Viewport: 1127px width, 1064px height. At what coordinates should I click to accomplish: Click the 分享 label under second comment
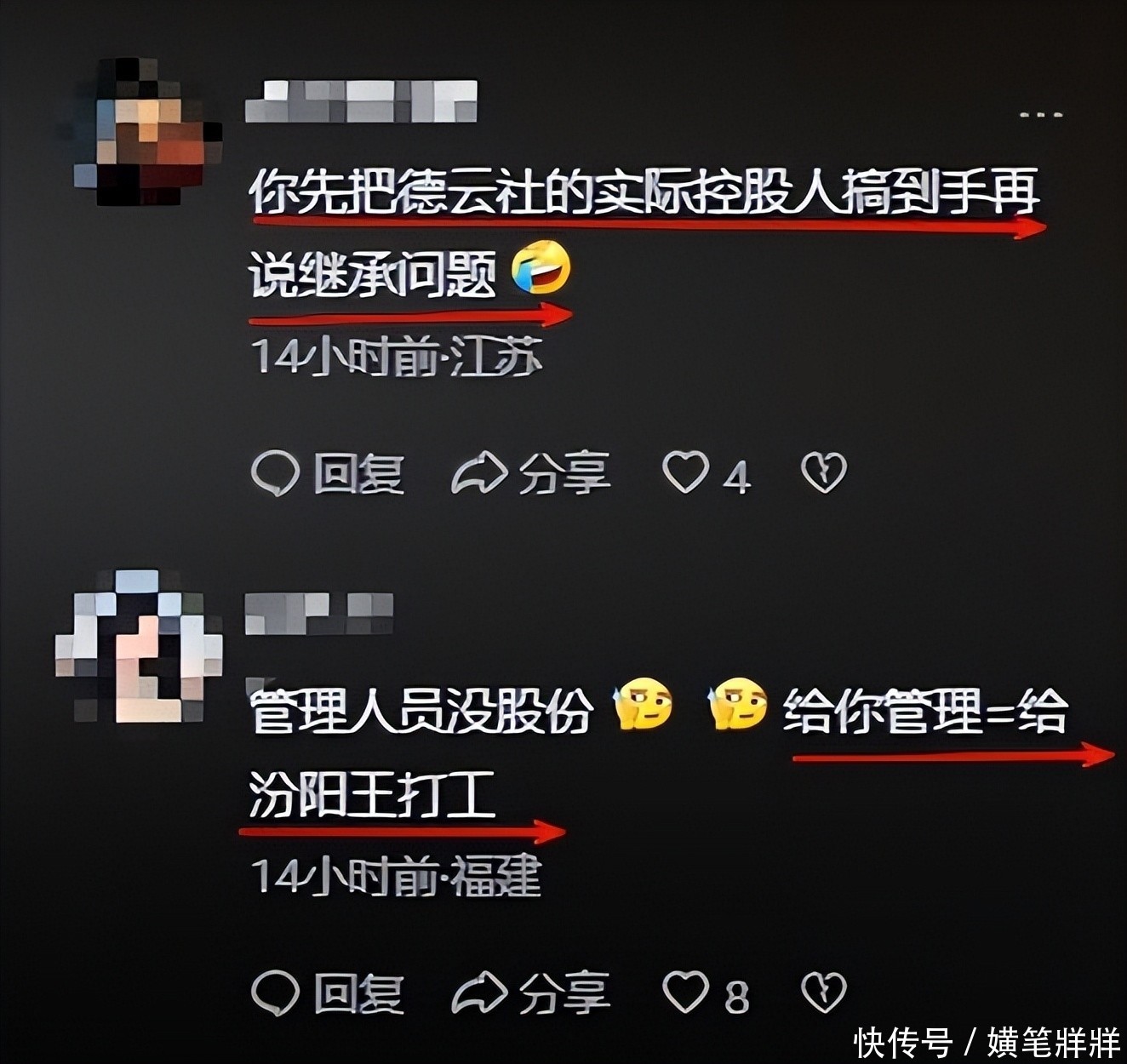pos(565,992)
